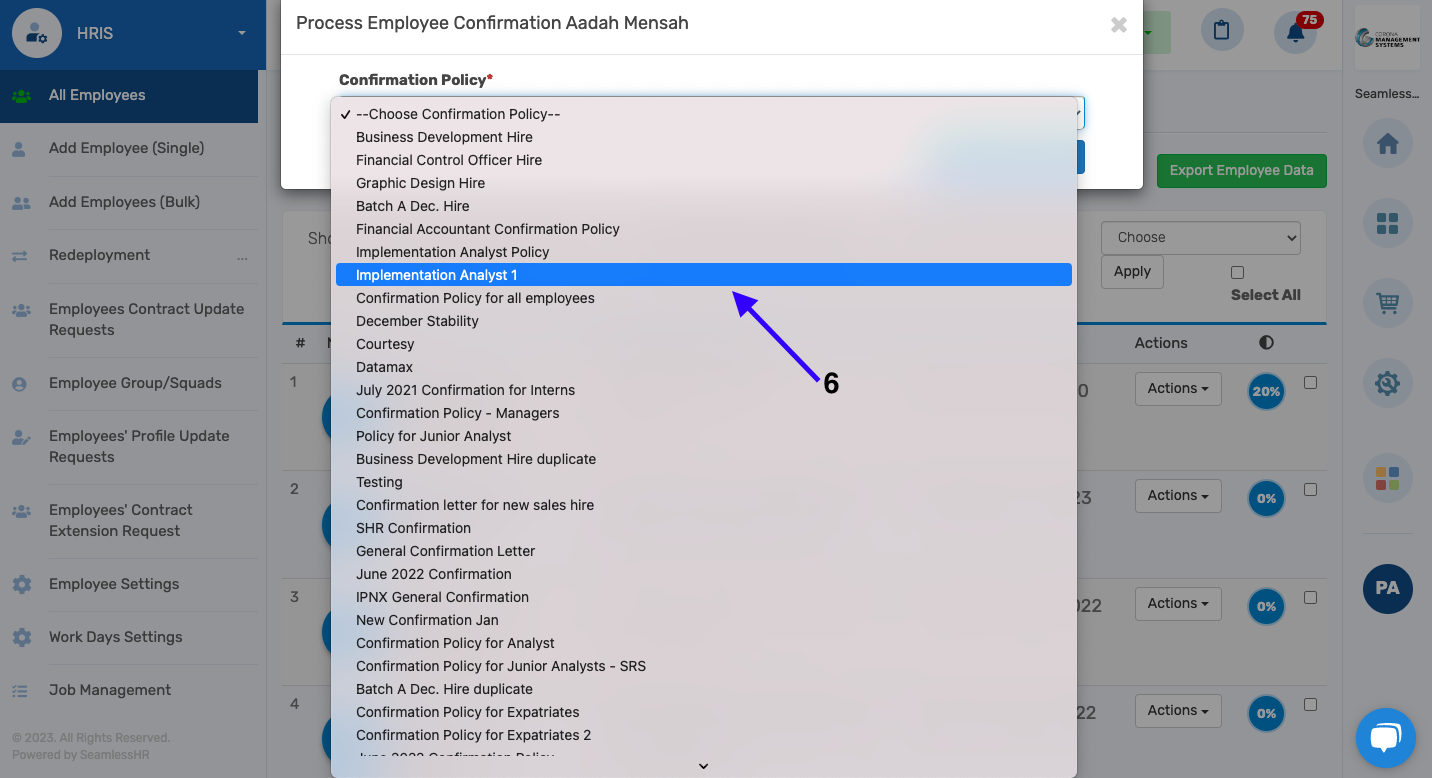Open the apps grid icon on the right sidebar
The image size is (1432, 778).
1387,224
